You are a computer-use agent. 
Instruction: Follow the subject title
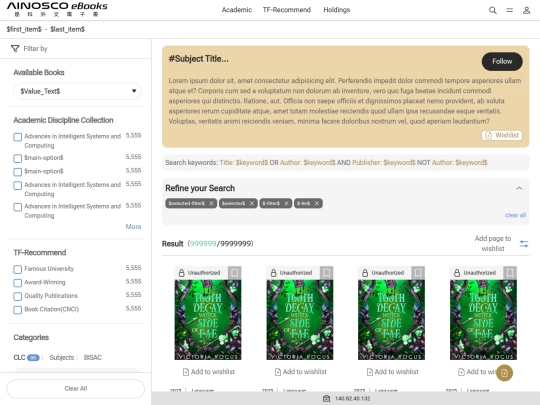coord(502,62)
